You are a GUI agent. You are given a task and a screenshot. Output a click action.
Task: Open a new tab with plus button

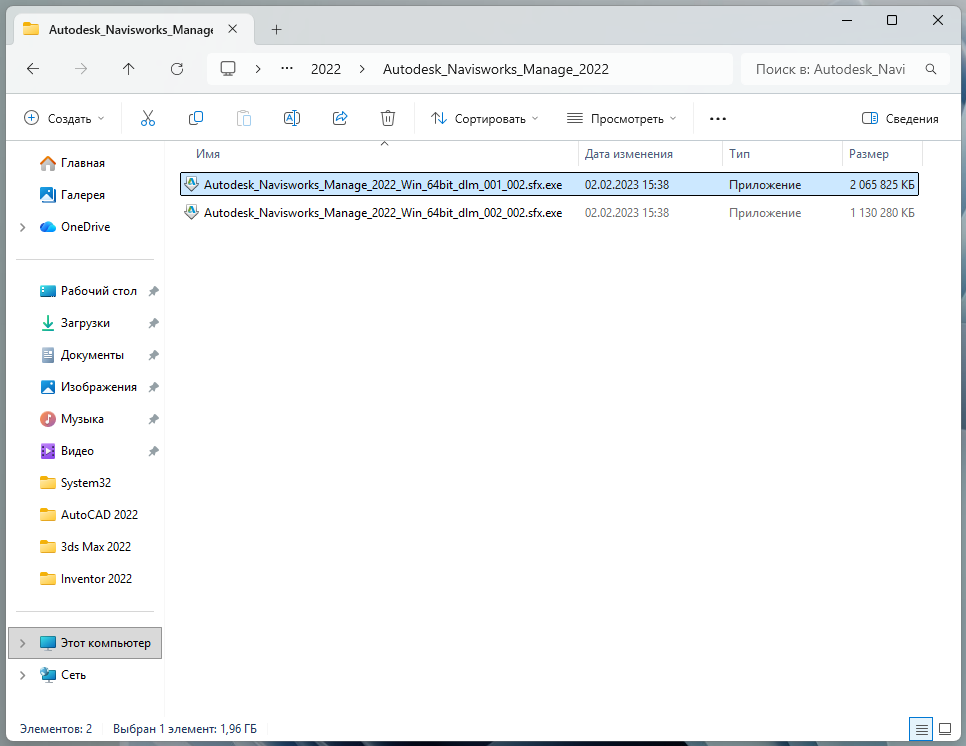coord(277,29)
